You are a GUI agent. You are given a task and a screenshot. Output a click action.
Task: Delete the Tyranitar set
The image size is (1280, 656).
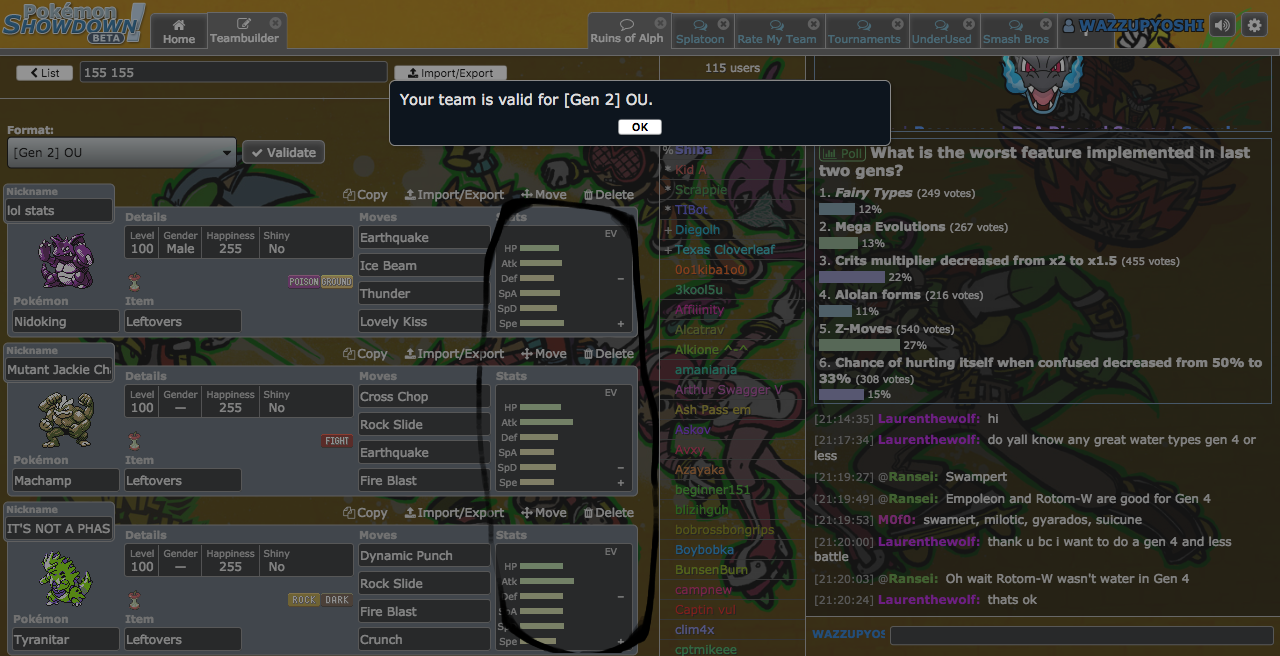[x=609, y=513]
